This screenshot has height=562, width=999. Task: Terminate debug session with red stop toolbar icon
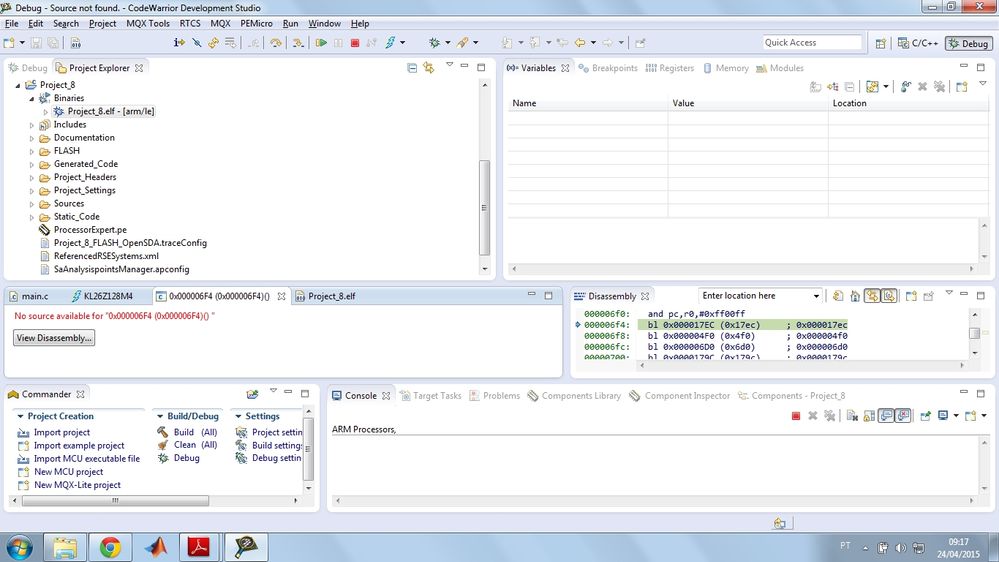click(355, 43)
